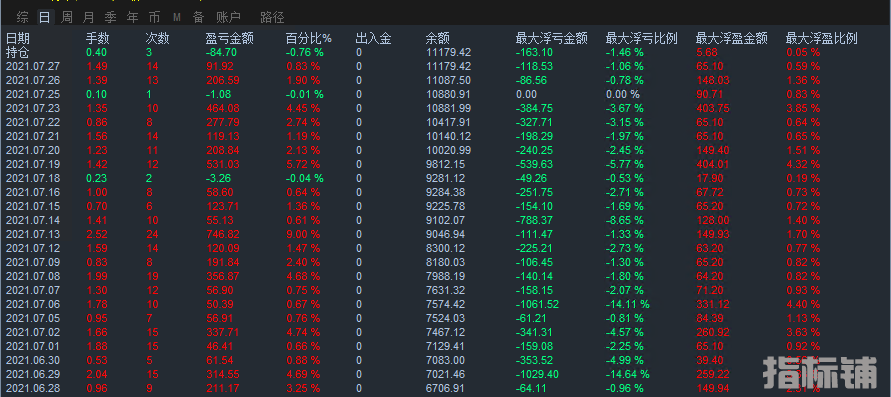
Task: Select the 持仓 holdings row
Action: pyautogui.click(x=446, y=52)
